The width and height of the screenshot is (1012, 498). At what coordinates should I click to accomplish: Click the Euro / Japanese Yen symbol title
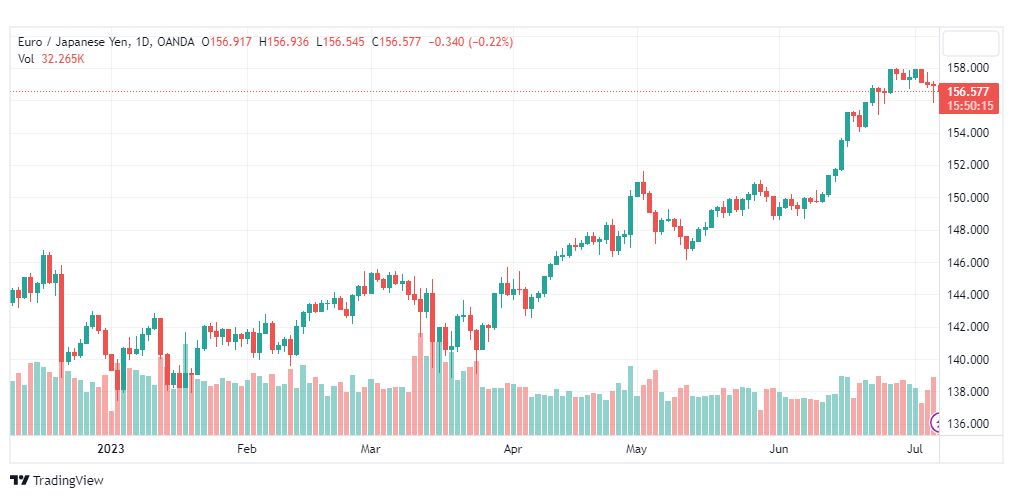pyautogui.click(x=74, y=42)
